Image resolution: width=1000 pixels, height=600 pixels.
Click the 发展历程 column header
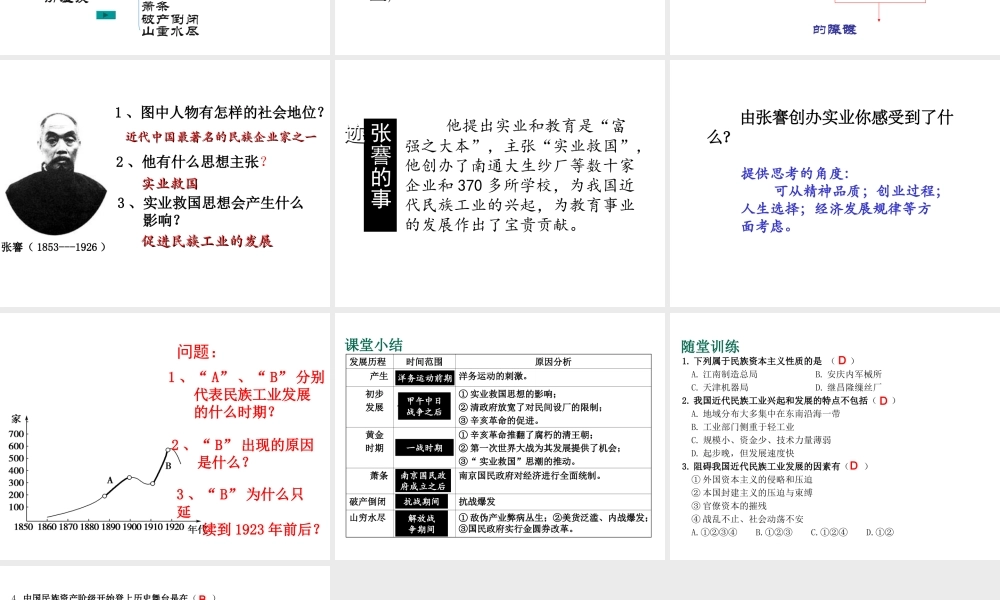pyautogui.click(x=368, y=362)
